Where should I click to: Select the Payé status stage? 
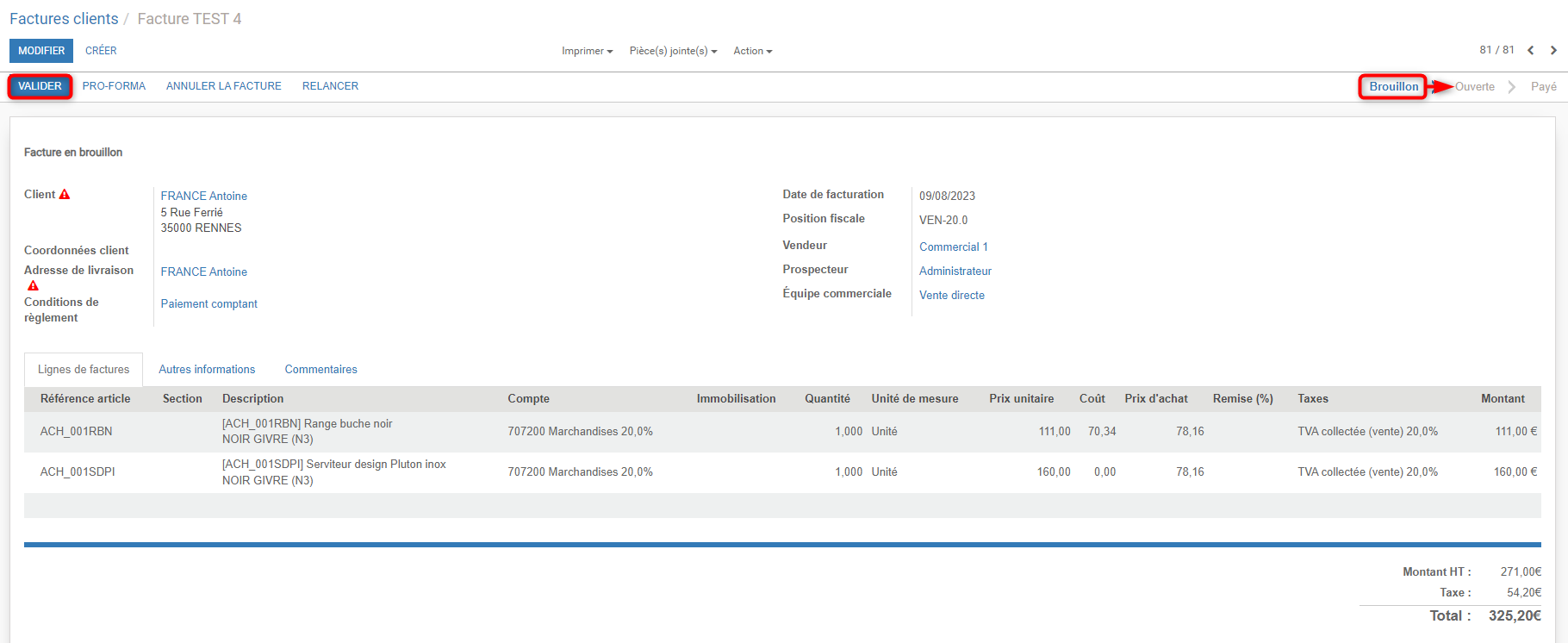click(1543, 87)
